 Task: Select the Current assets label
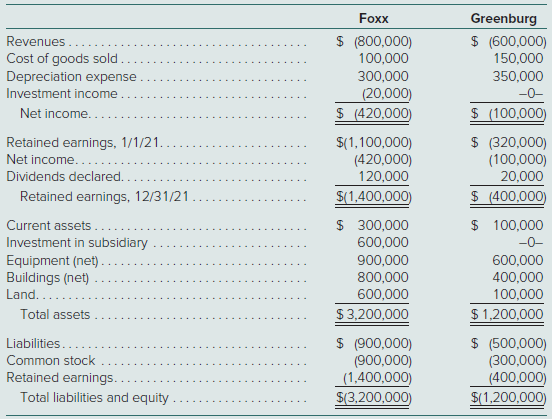[49, 226]
